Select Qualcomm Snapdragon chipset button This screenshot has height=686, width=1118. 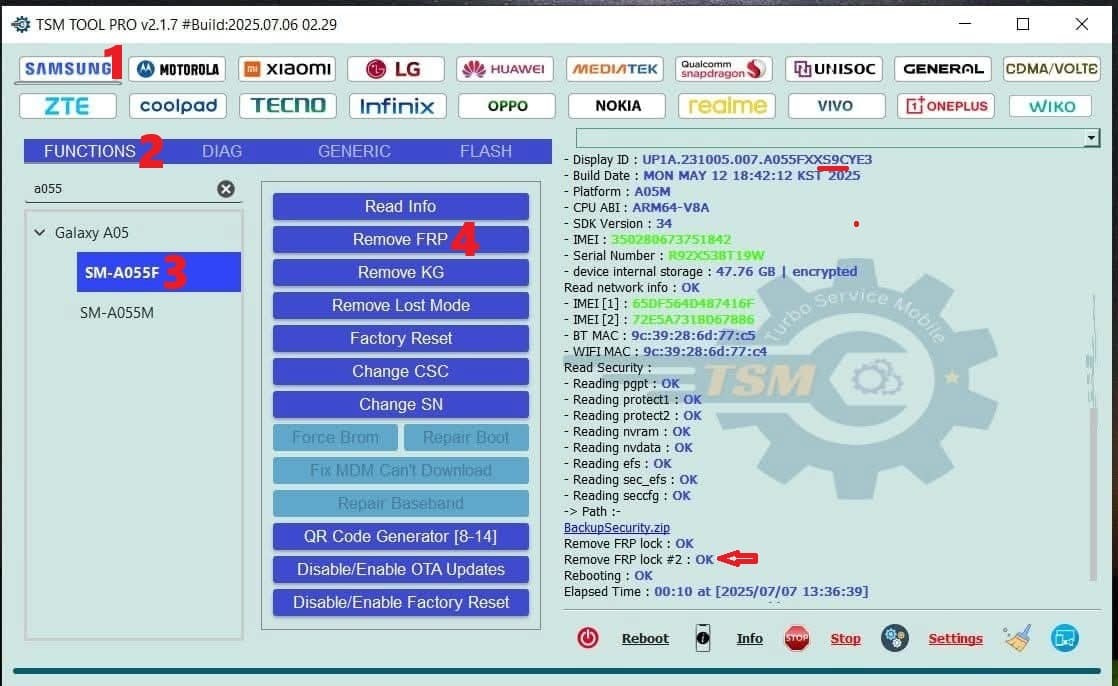(x=724, y=69)
